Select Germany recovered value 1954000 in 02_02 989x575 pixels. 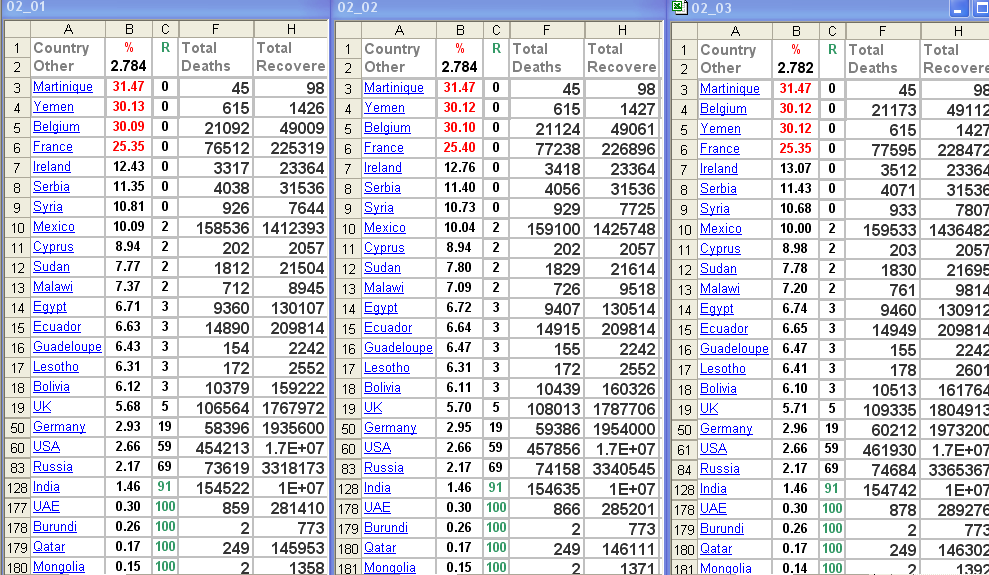pos(622,429)
